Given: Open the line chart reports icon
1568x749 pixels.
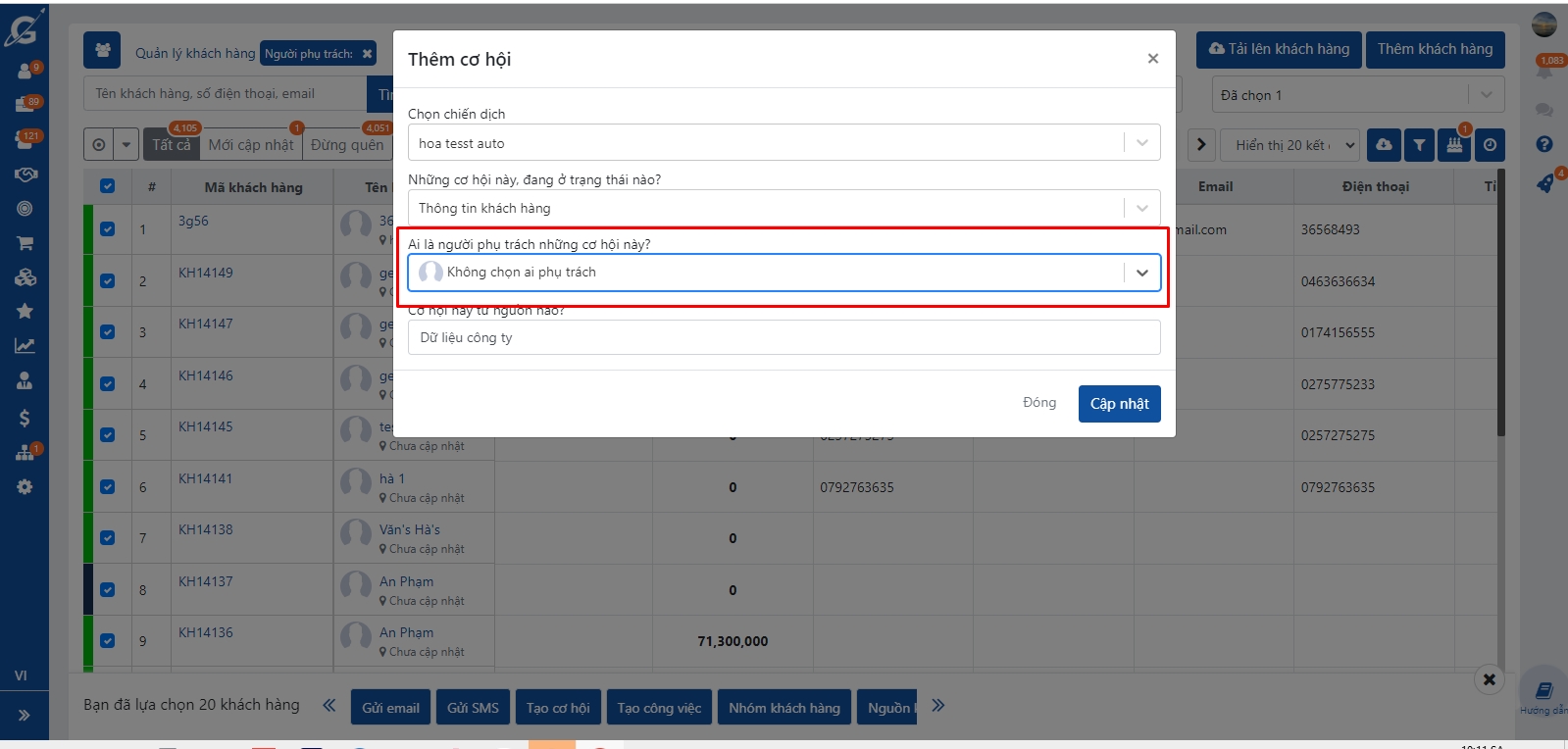Looking at the screenshot, I should click(x=25, y=346).
